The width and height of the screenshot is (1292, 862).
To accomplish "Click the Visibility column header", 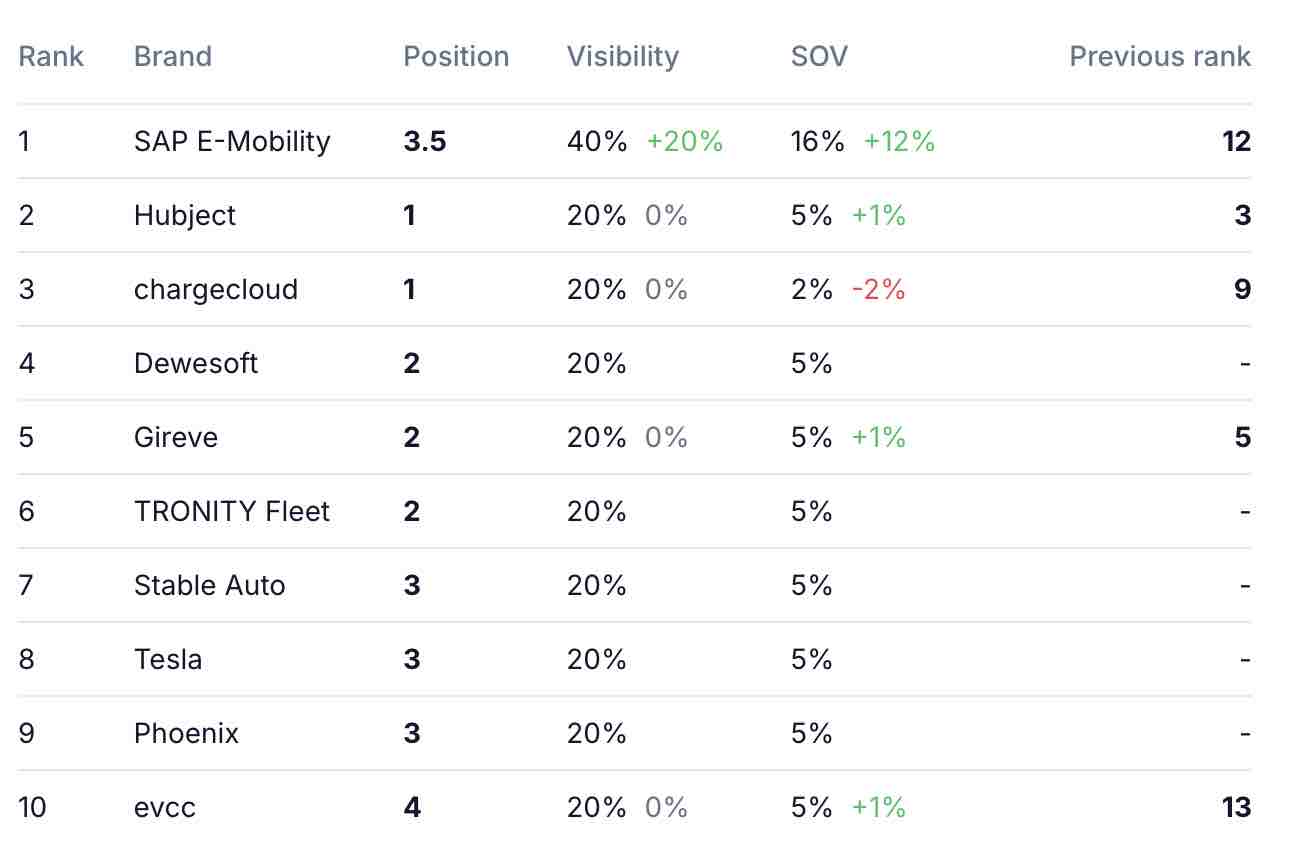I will [x=622, y=56].
